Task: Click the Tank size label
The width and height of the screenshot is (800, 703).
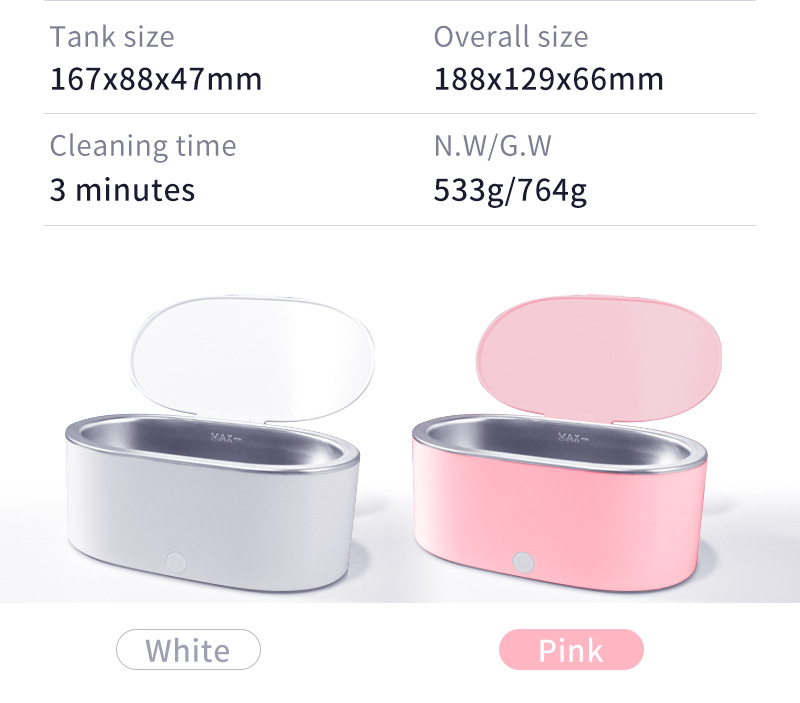Action: click(x=112, y=37)
